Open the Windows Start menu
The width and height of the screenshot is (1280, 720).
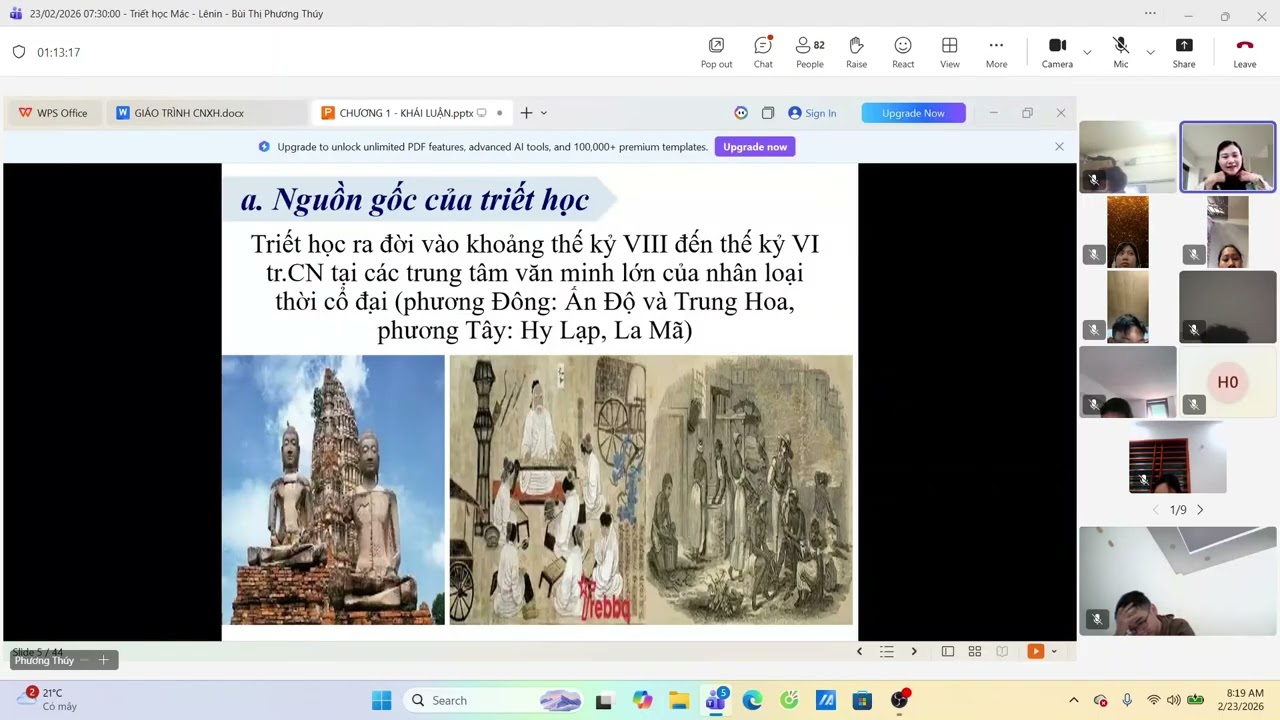[x=382, y=700]
